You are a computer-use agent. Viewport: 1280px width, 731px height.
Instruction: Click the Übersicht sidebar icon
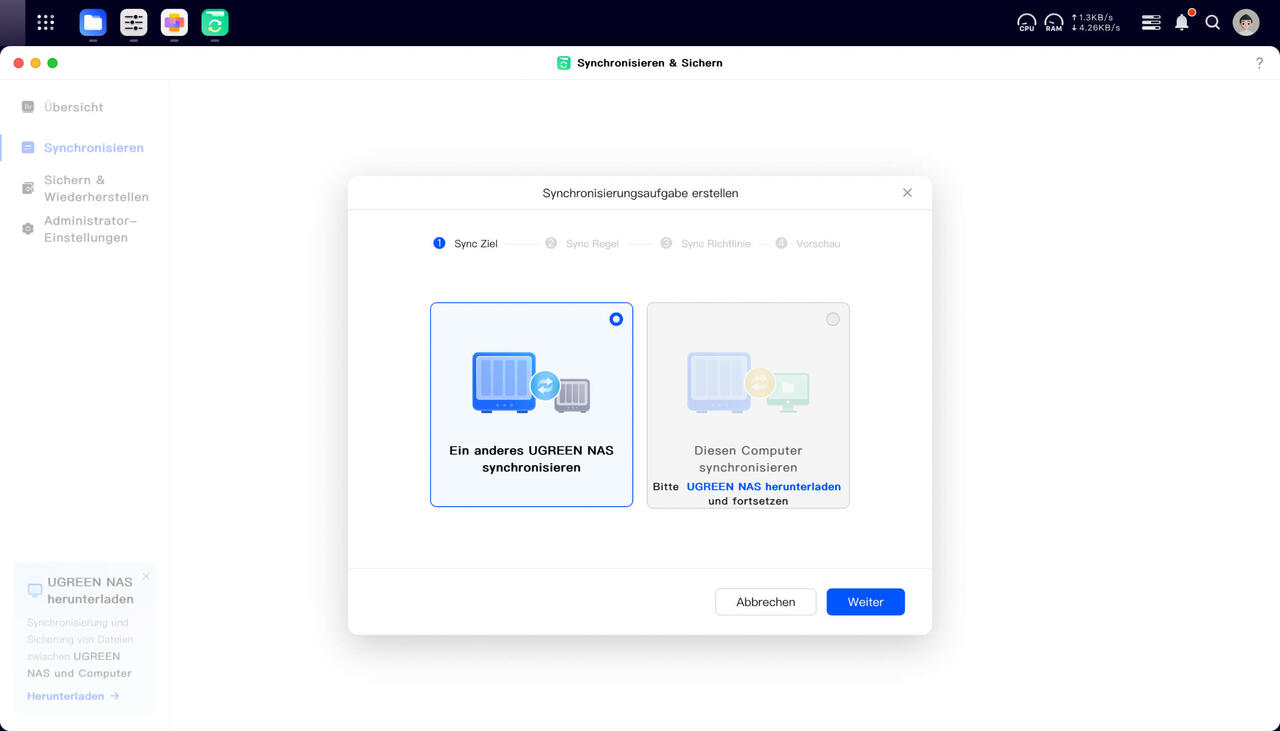point(28,107)
